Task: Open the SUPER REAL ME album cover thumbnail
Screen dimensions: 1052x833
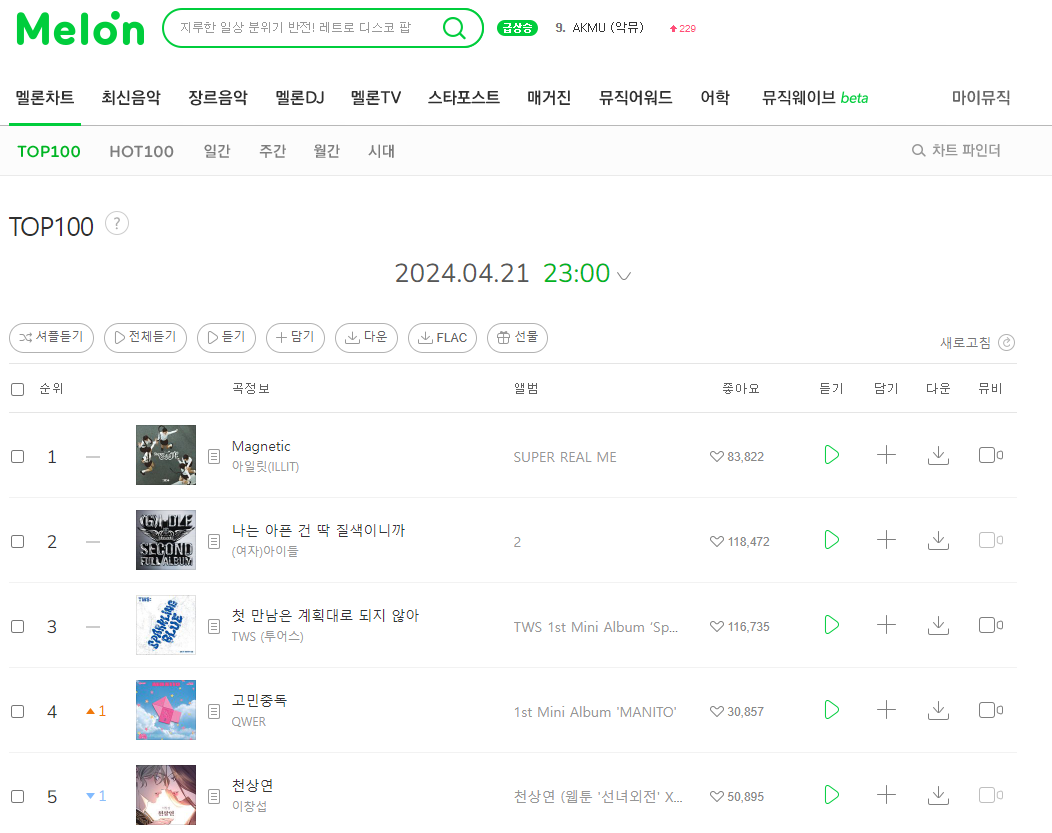Action: coord(166,455)
